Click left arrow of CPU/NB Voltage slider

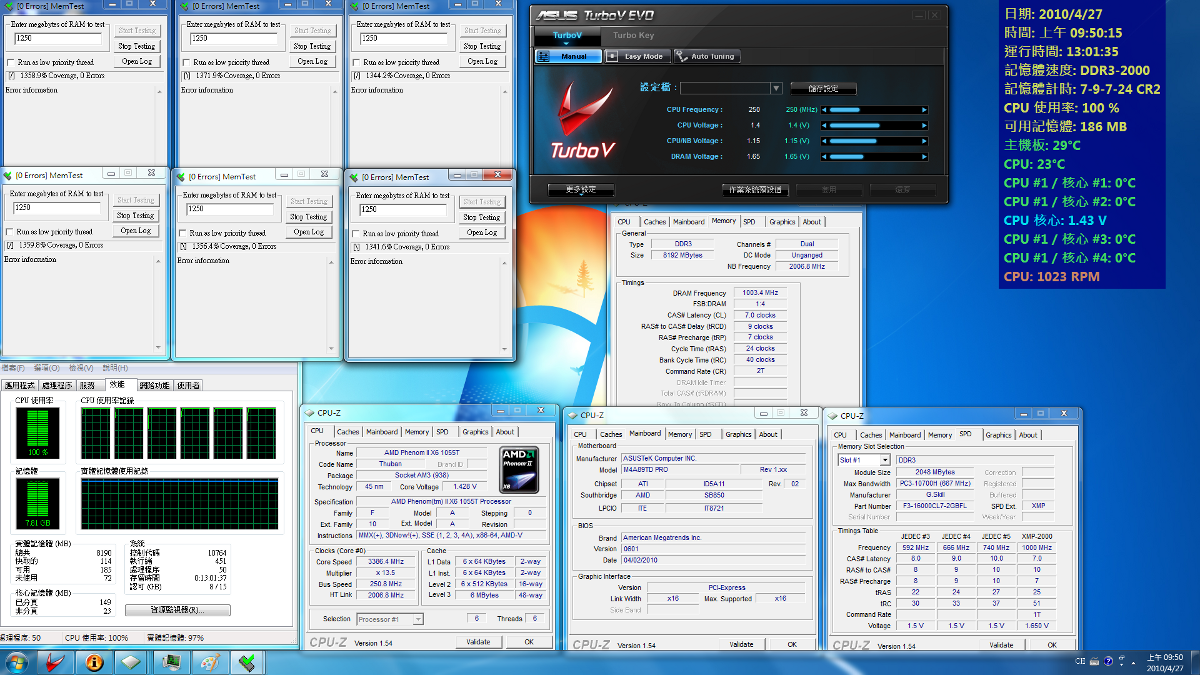tap(825, 141)
